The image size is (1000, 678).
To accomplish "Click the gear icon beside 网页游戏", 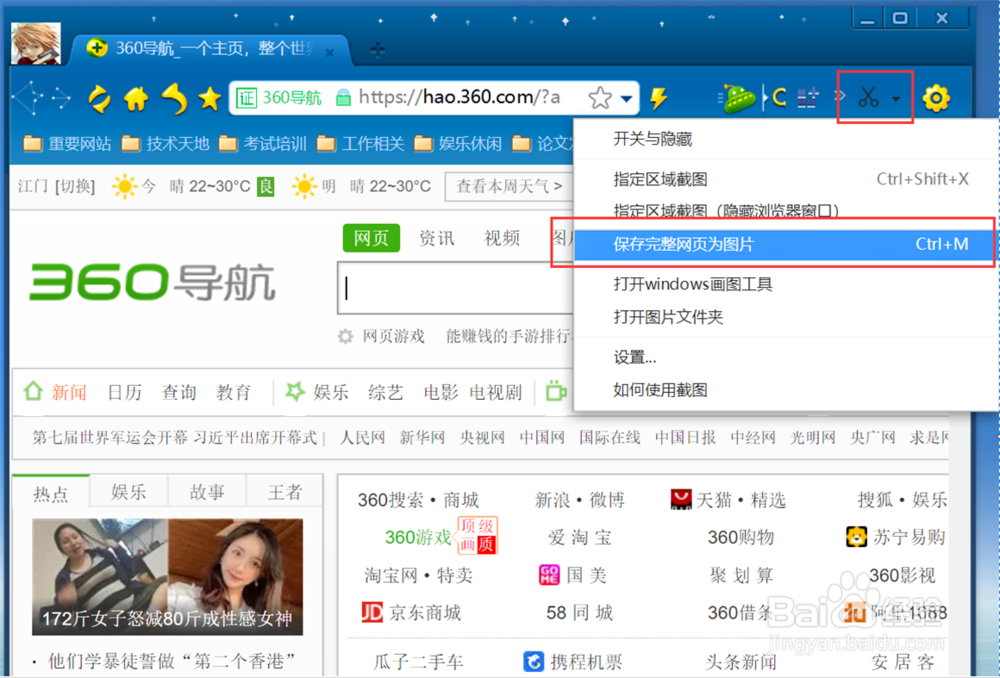I will point(345,336).
